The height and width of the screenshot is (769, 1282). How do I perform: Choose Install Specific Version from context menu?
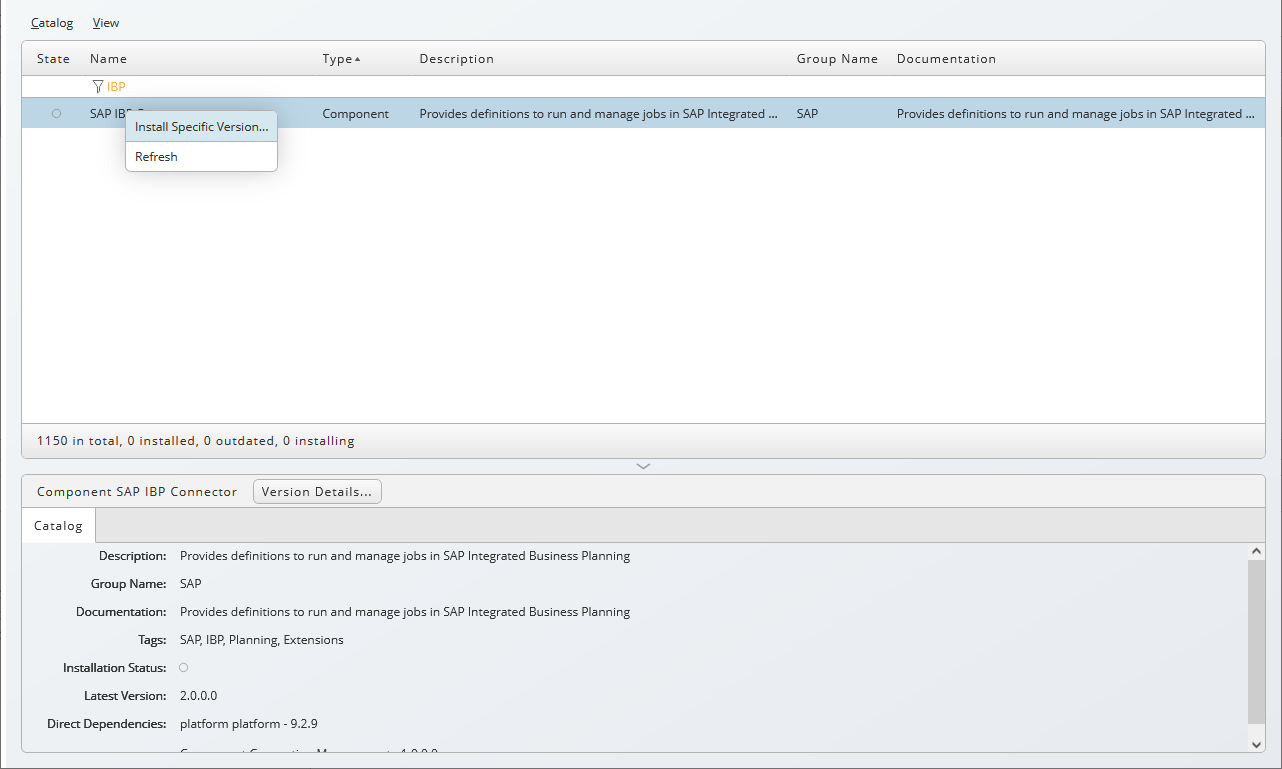click(201, 127)
